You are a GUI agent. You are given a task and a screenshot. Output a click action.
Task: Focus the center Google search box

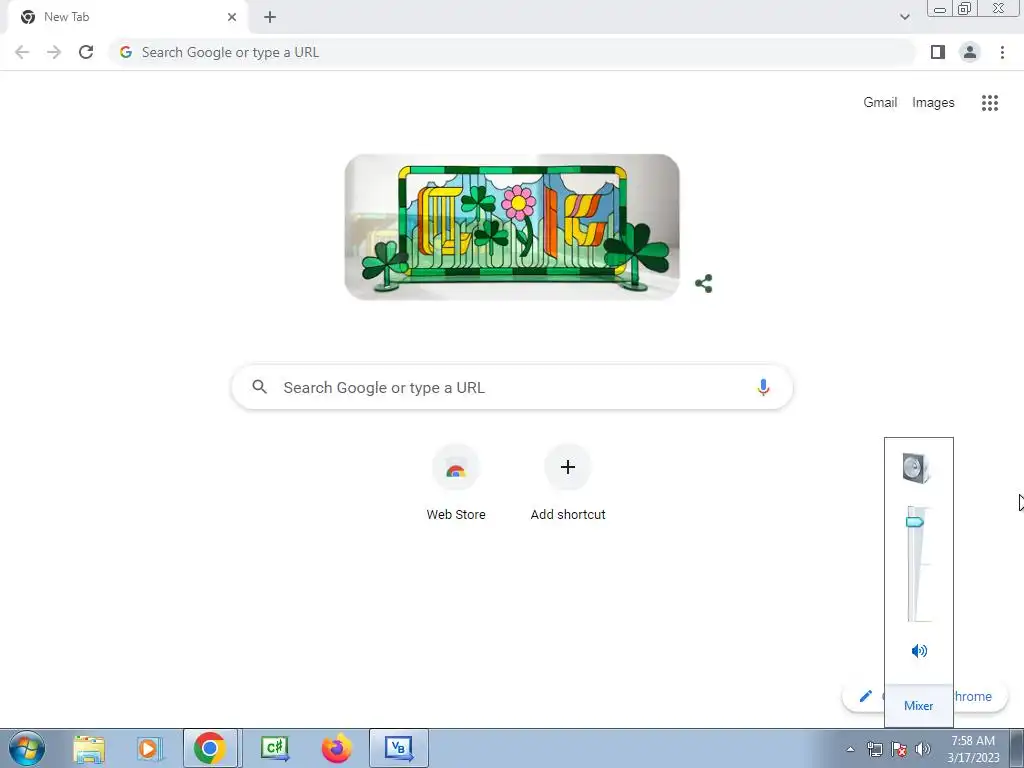point(512,387)
